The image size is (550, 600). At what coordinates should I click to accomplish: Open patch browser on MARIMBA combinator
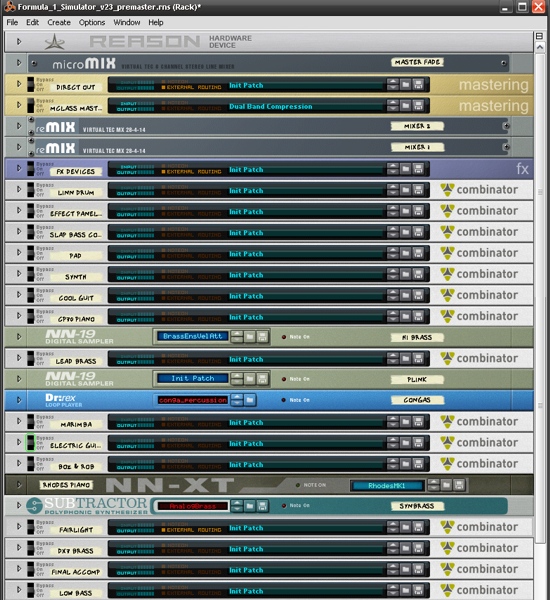pyautogui.click(x=405, y=422)
